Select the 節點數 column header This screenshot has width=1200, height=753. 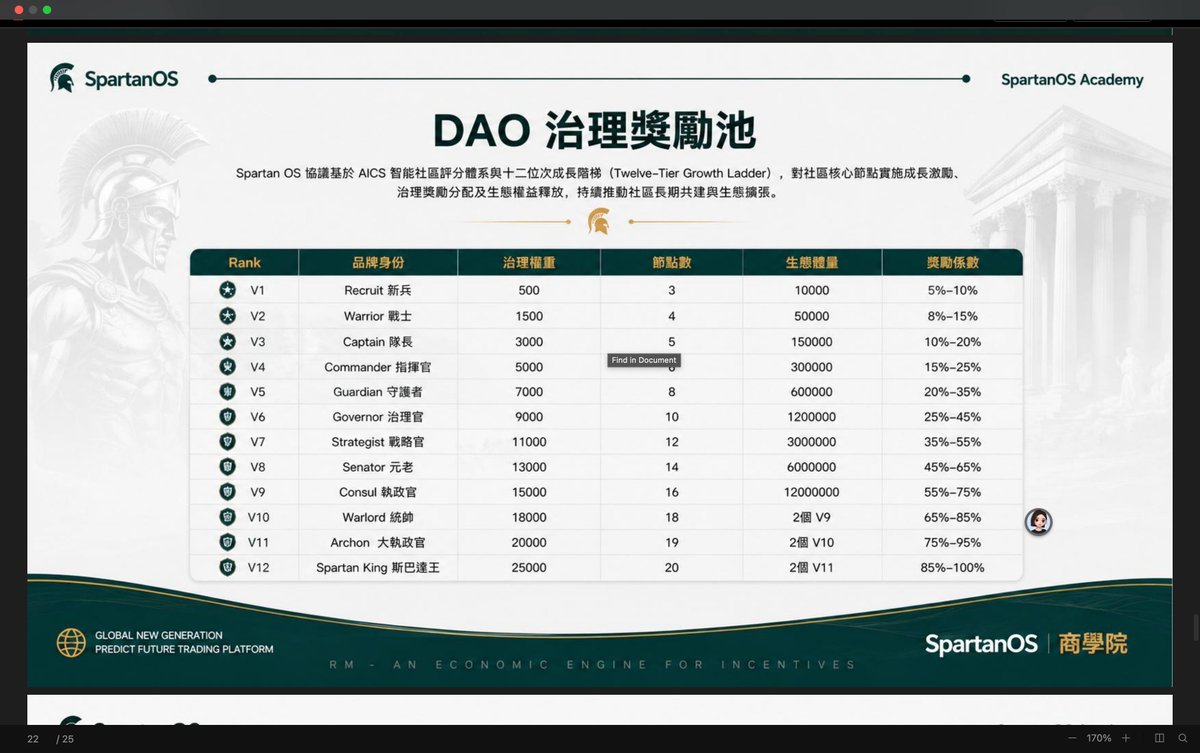coord(671,262)
